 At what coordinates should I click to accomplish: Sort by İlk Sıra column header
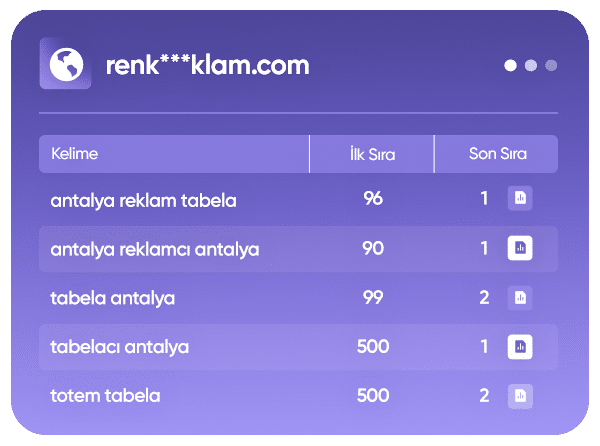pos(372,154)
